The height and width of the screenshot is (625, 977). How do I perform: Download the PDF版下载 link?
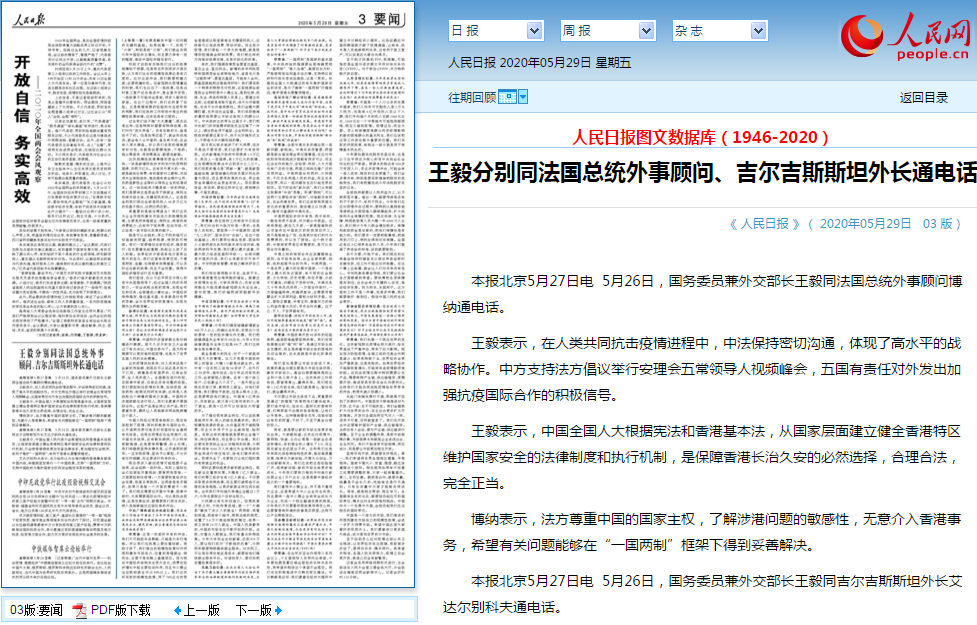click(x=121, y=611)
